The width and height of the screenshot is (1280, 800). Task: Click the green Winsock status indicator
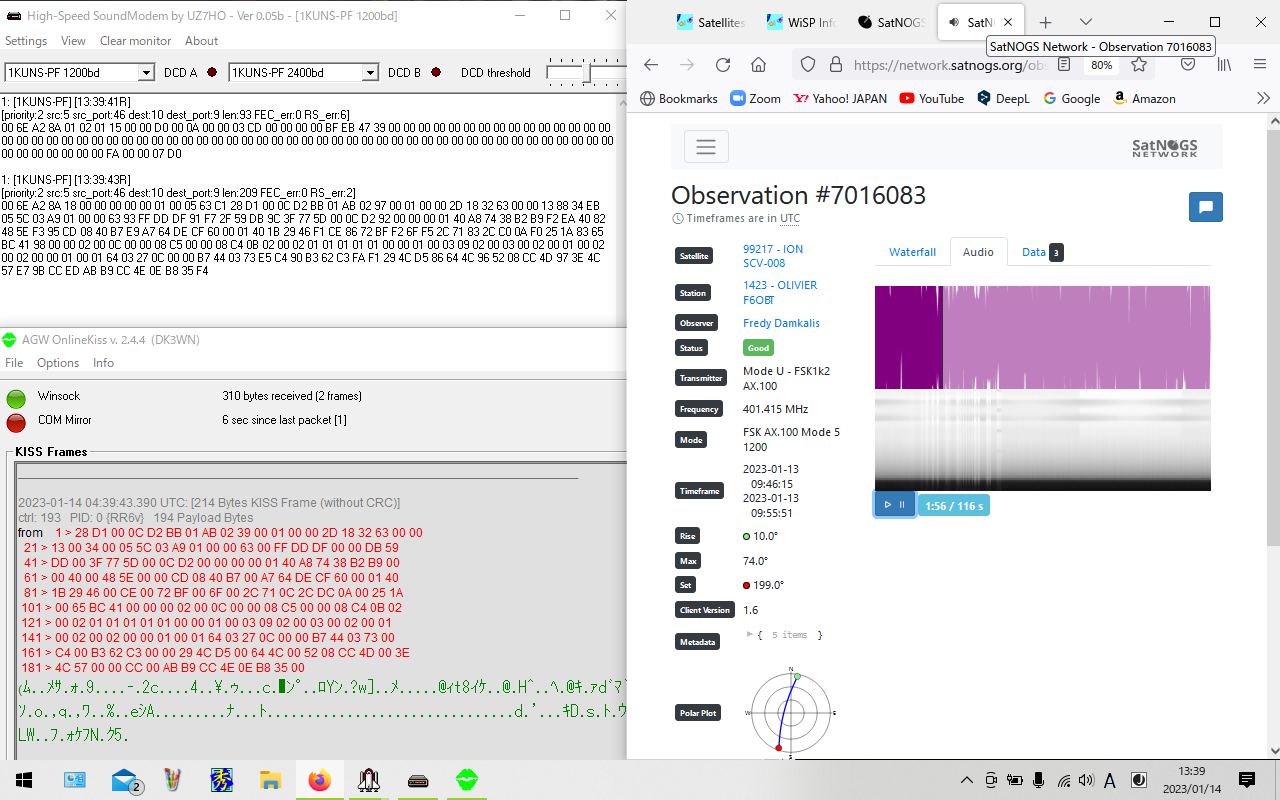[x=16, y=398]
